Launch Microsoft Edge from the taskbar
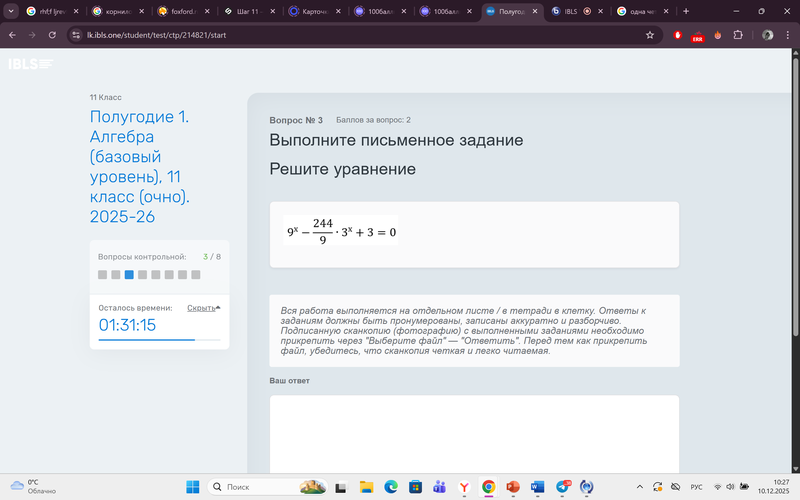 pyautogui.click(x=391, y=487)
